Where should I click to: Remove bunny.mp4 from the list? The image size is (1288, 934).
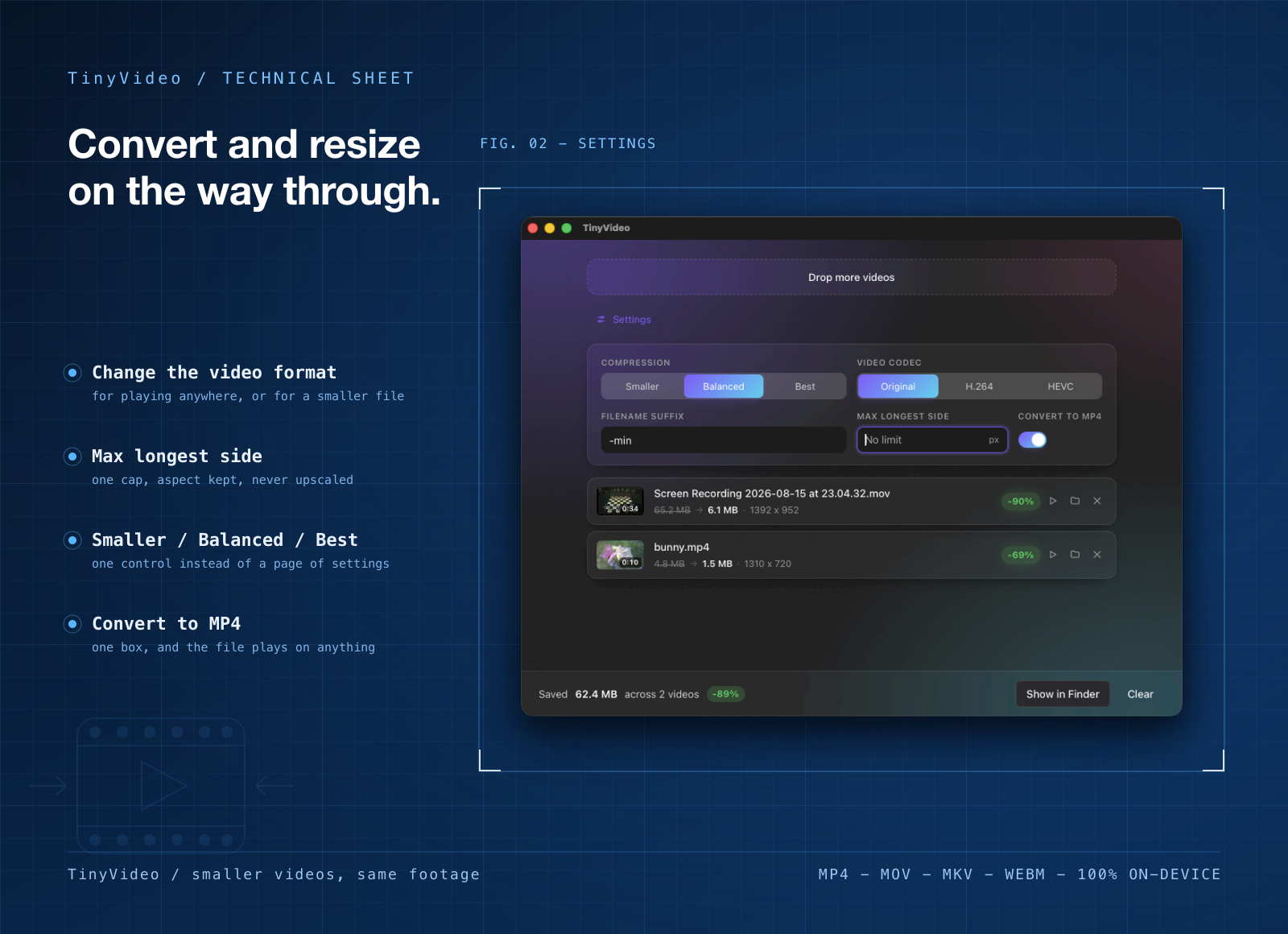(x=1097, y=555)
